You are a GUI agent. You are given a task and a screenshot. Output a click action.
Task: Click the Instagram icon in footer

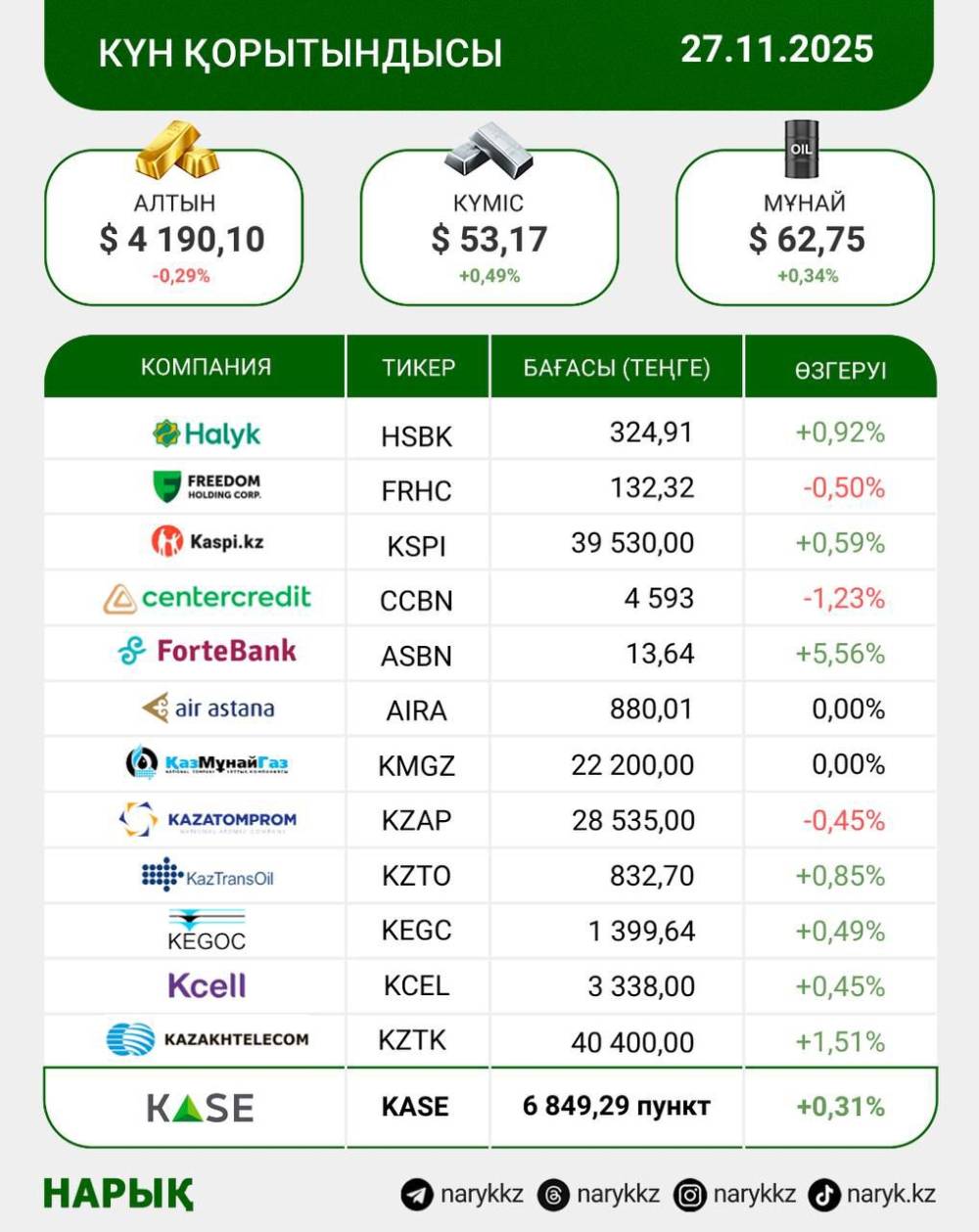click(690, 1195)
